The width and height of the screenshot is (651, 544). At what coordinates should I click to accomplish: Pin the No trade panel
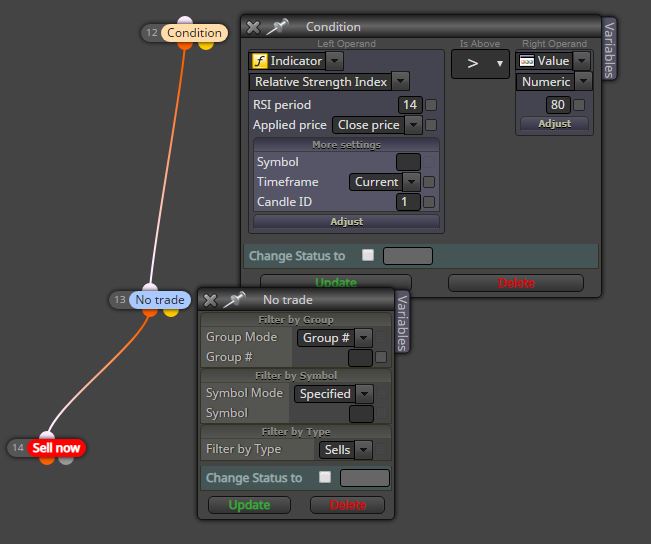(x=234, y=299)
